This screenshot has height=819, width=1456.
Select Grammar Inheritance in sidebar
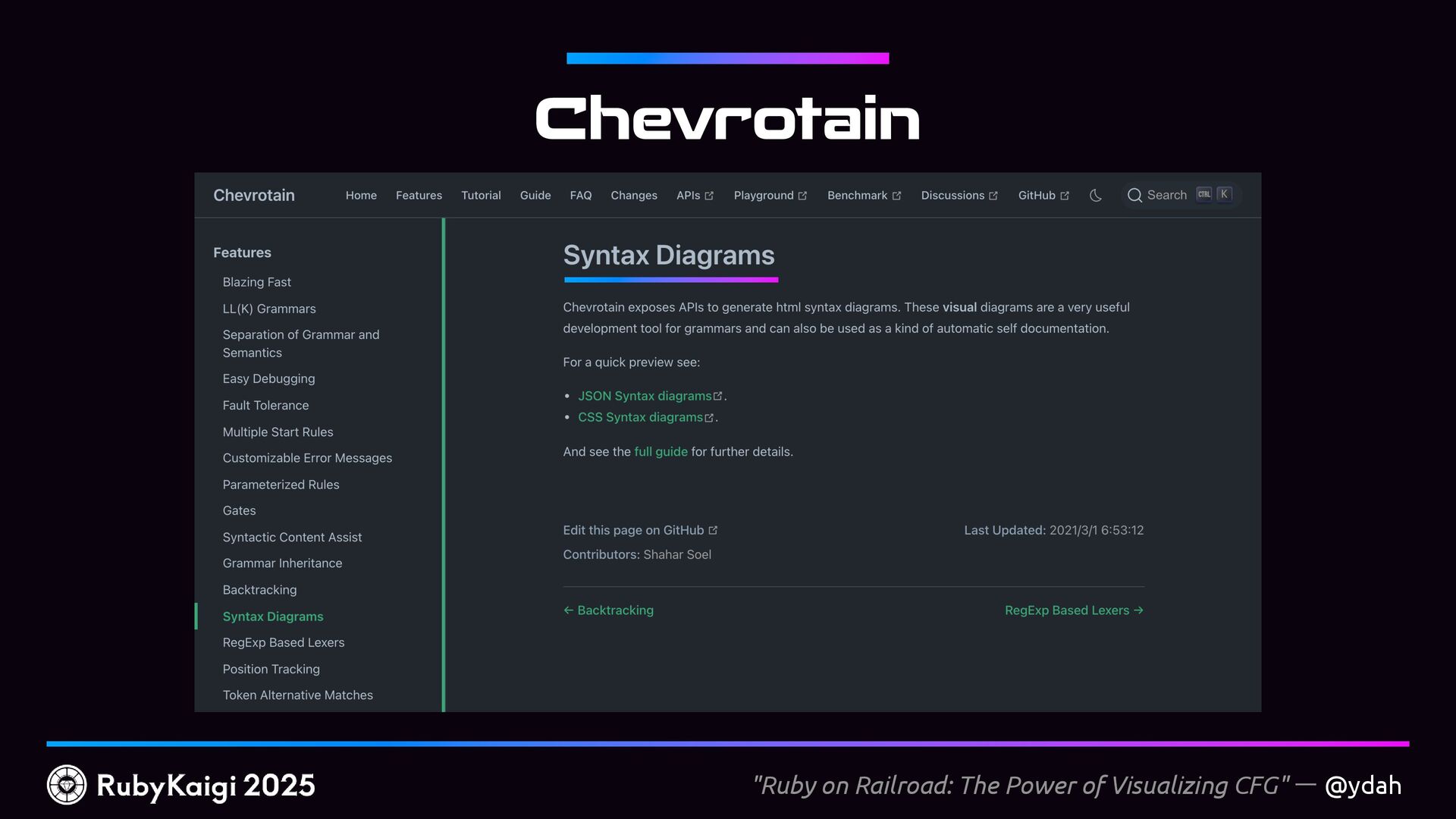[x=282, y=563]
